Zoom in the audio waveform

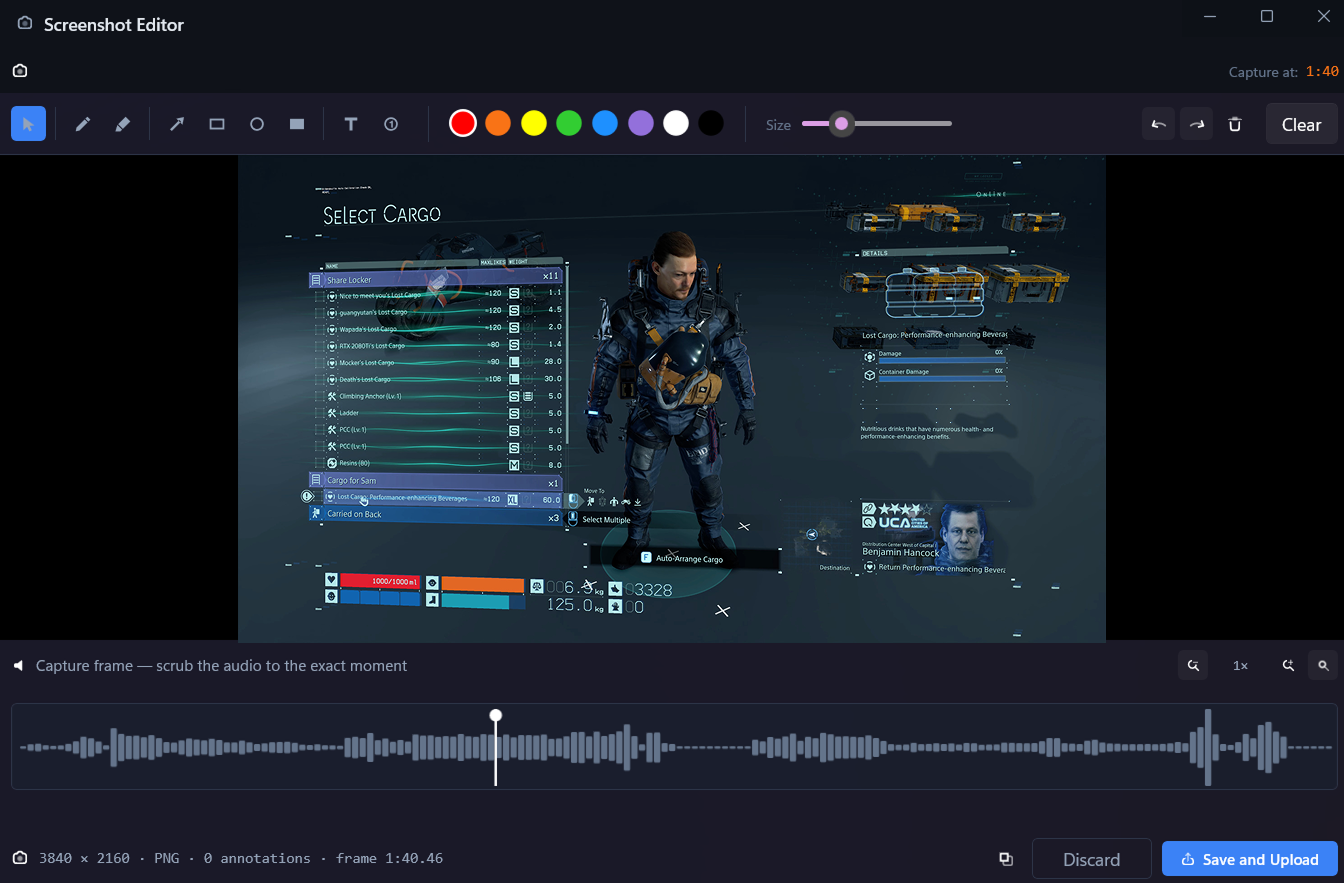tap(1288, 665)
